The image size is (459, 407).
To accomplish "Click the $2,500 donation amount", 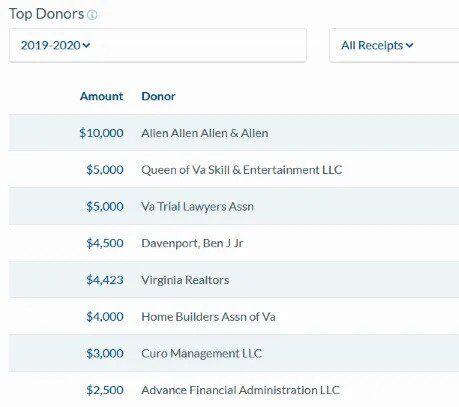I will [105, 390].
